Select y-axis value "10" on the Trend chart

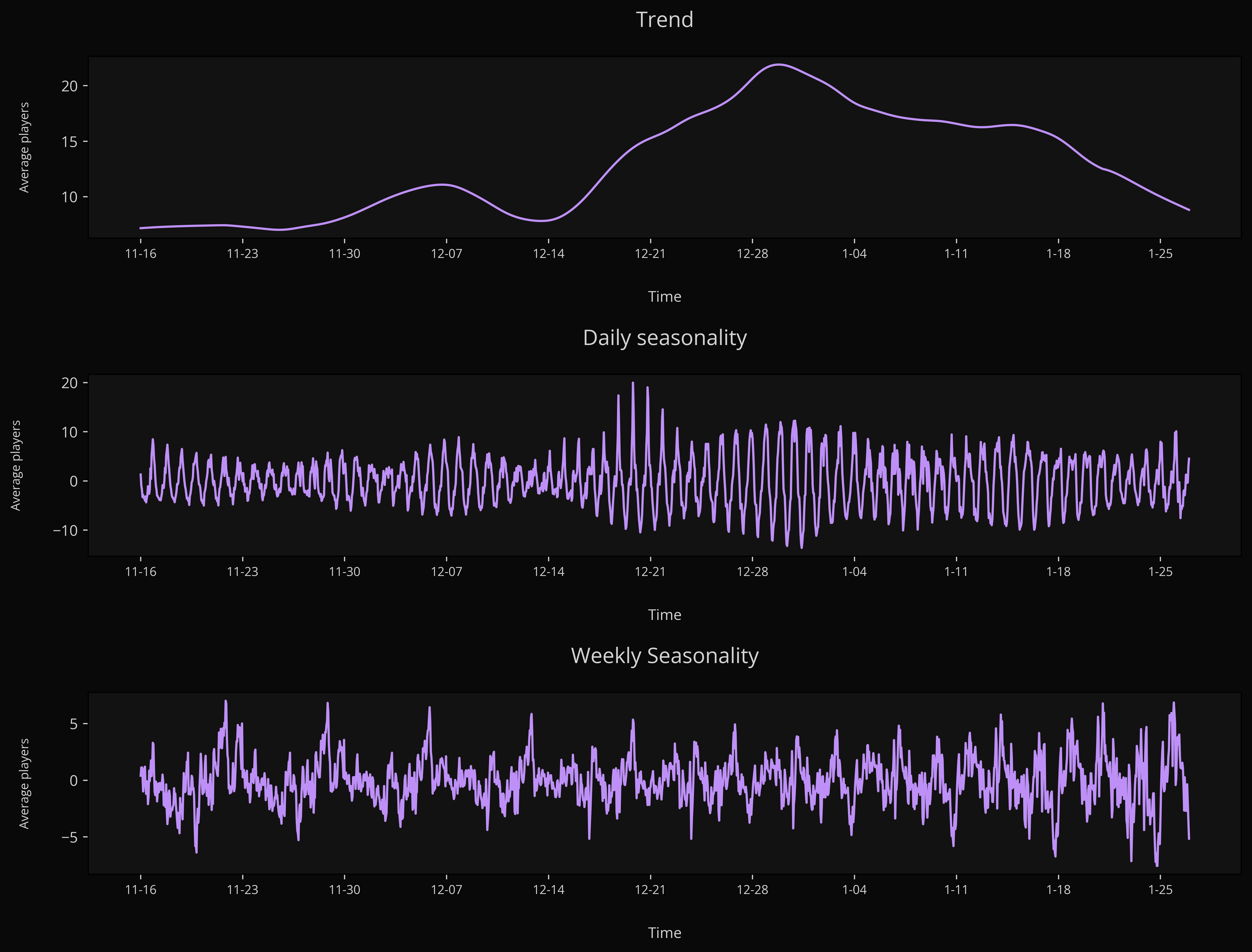(x=70, y=197)
